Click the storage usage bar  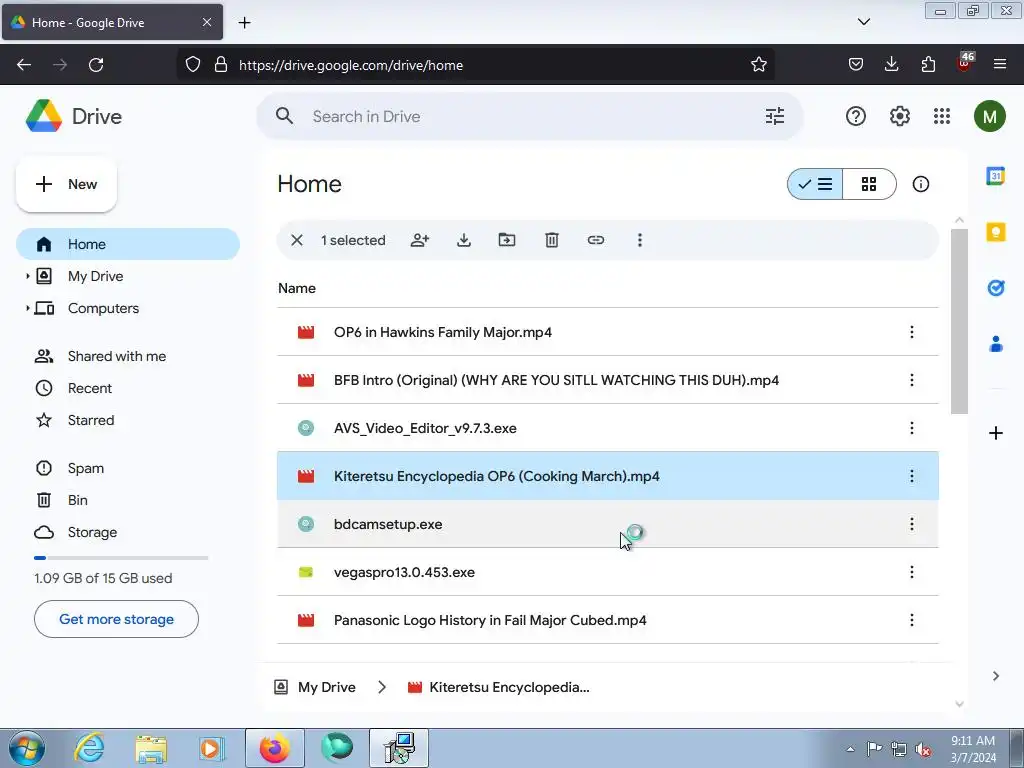(121, 558)
